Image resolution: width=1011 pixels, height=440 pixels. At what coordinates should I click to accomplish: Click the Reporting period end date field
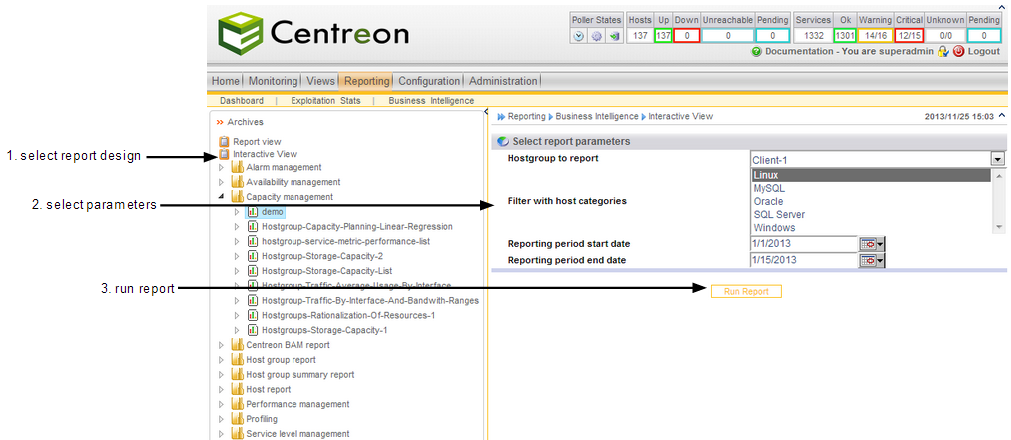click(x=803, y=261)
